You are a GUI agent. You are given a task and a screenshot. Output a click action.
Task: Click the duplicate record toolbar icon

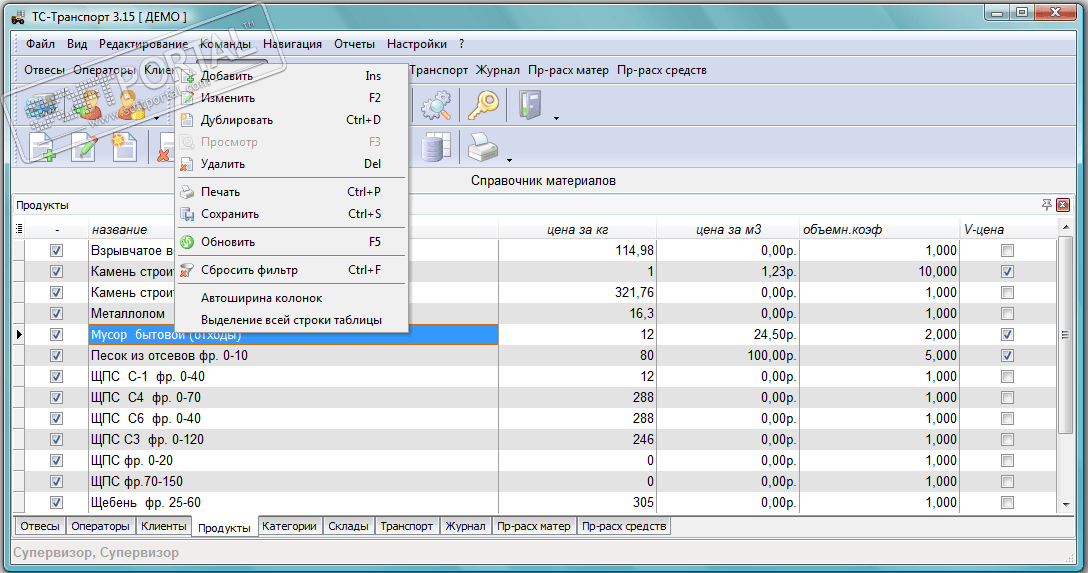[125, 147]
